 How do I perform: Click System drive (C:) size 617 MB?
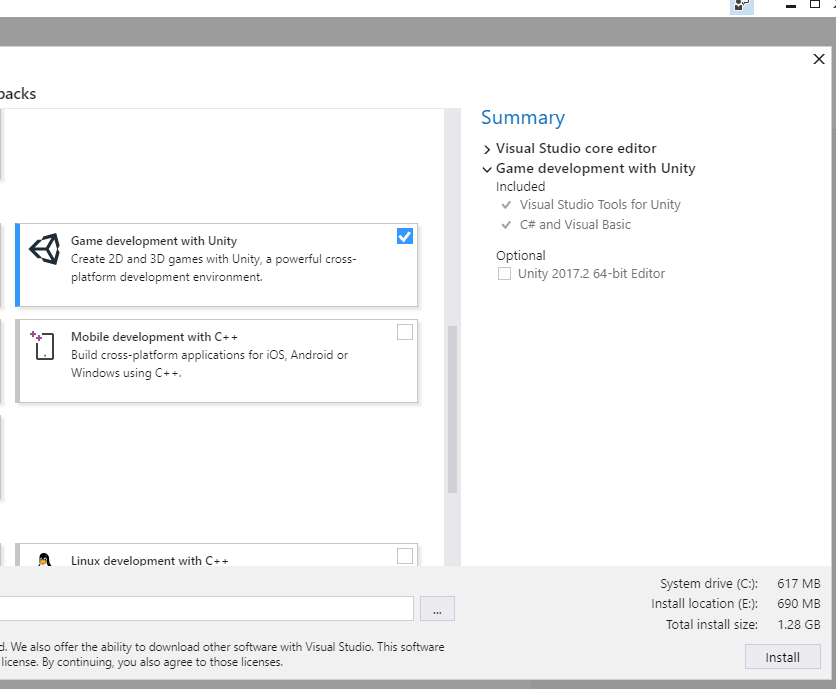(799, 583)
